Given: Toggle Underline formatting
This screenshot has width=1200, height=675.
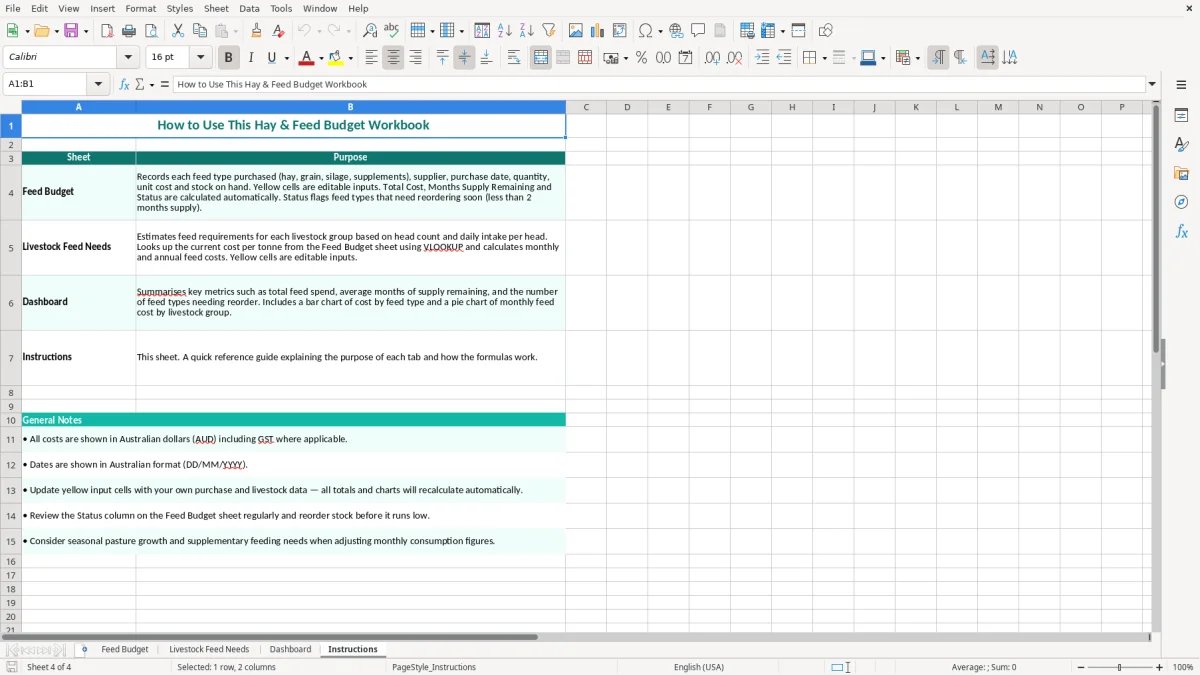Looking at the screenshot, I should tap(272, 58).
